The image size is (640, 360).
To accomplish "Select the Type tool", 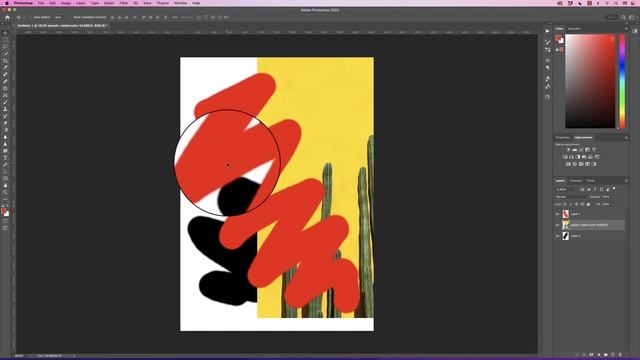I will pos(5,158).
